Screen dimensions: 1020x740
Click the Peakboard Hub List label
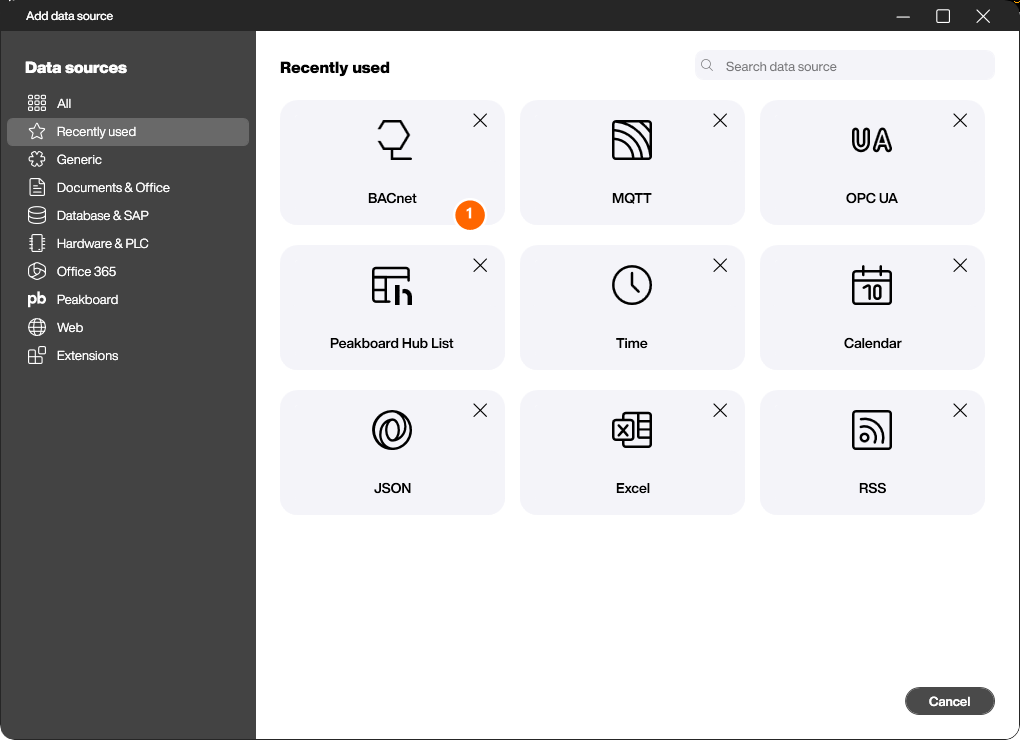coord(392,343)
